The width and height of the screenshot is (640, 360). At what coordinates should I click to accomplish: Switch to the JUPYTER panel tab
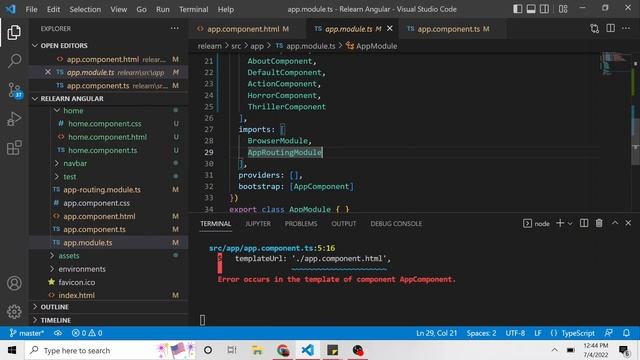[258, 224]
